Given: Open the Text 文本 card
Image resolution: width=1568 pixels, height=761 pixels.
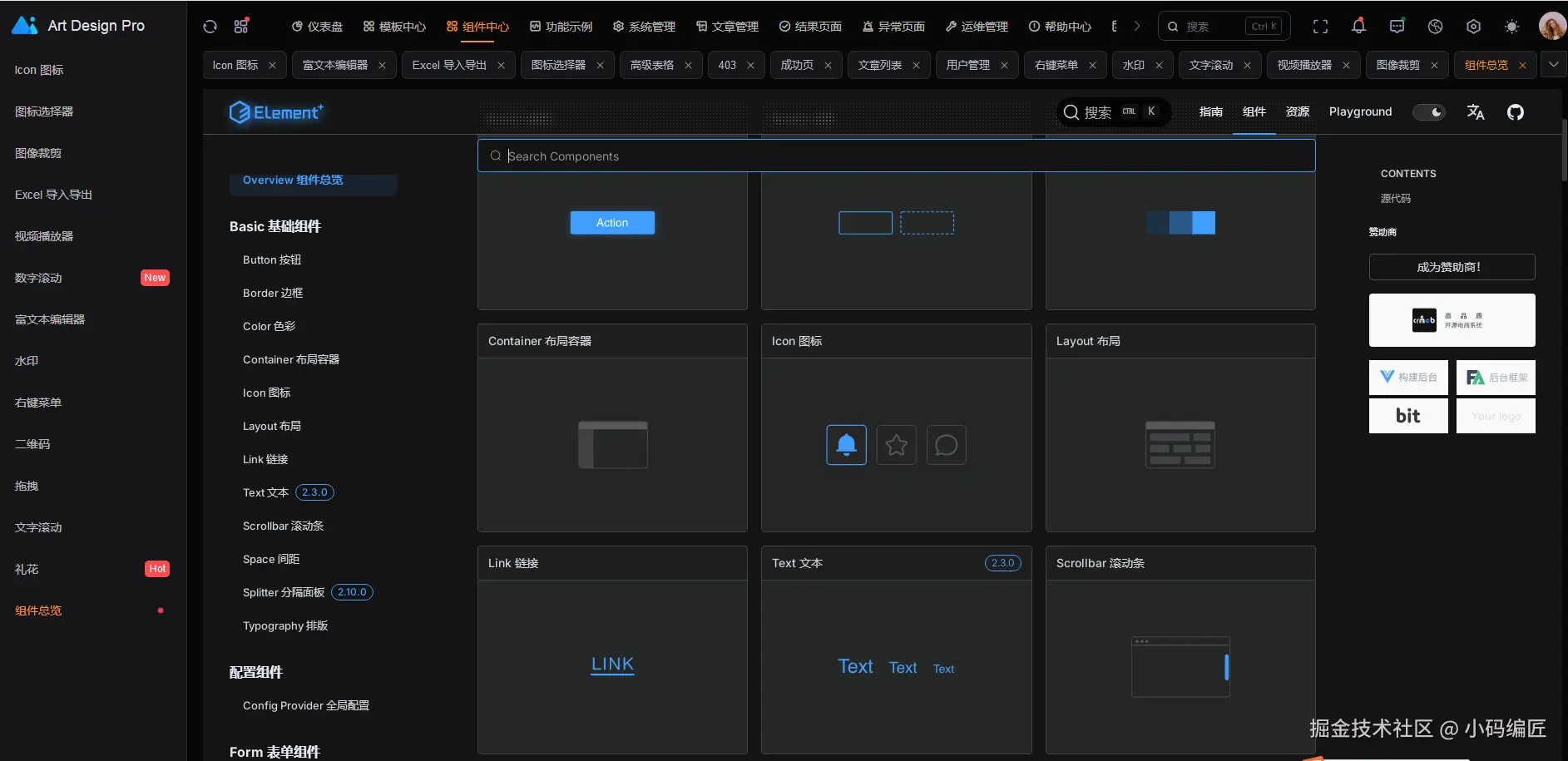Looking at the screenshot, I should [x=896, y=650].
